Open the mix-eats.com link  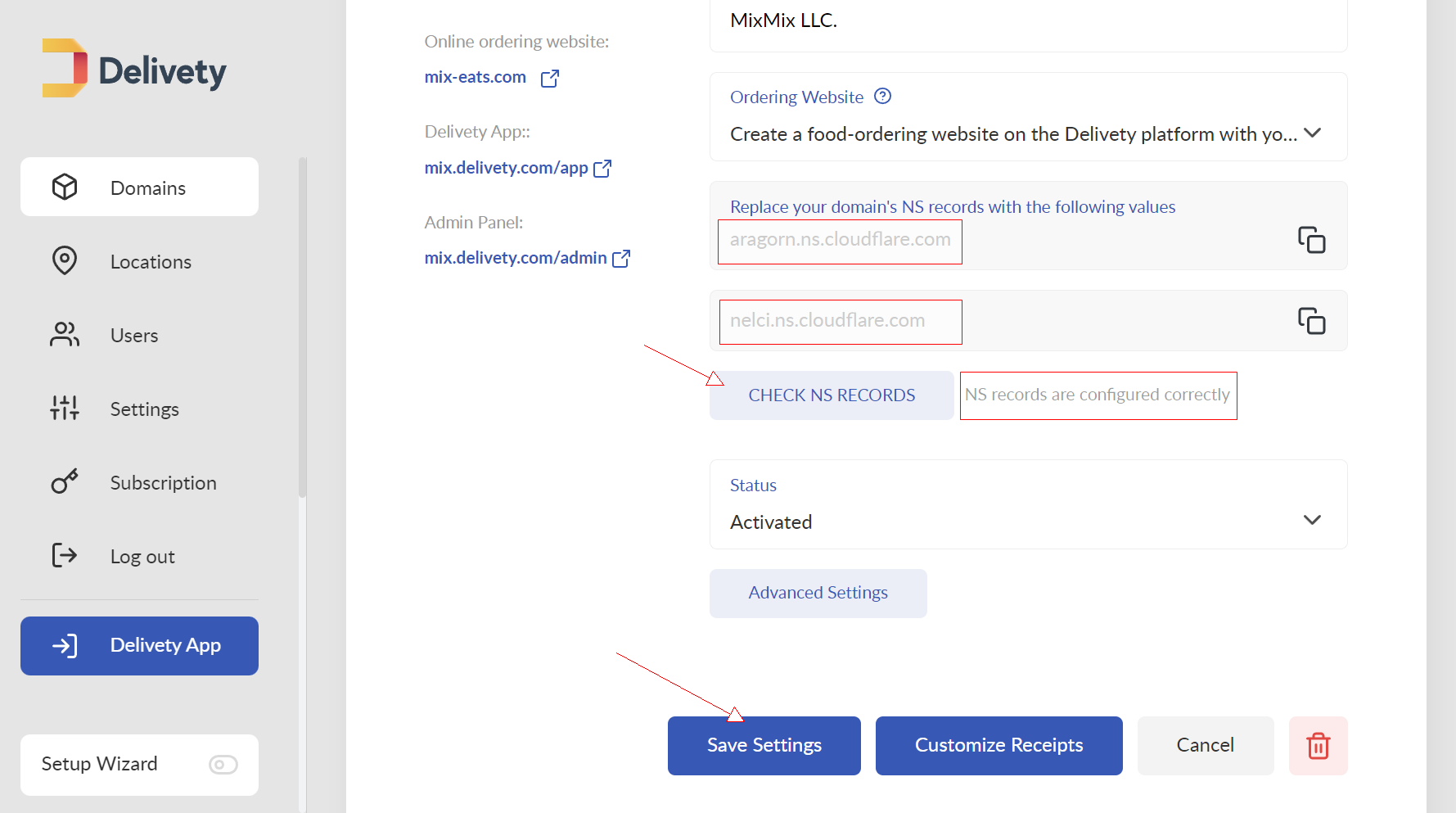[475, 77]
